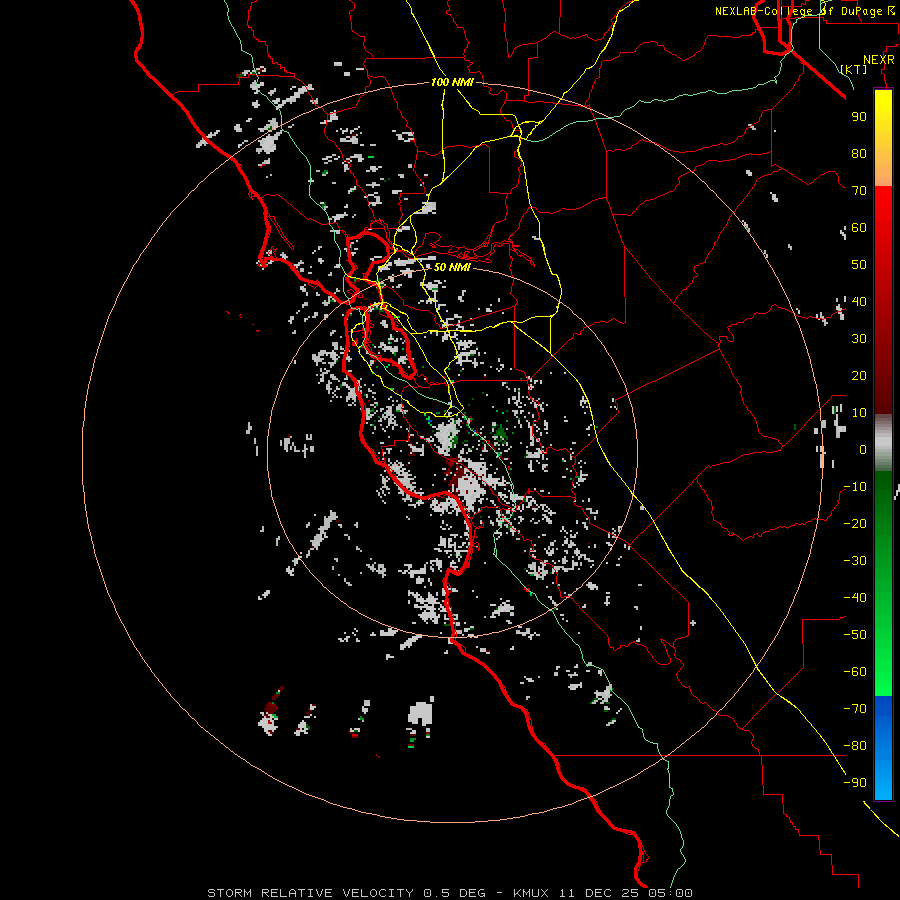Click the positive 50 value on the scale
The image size is (900, 900).
[859, 265]
